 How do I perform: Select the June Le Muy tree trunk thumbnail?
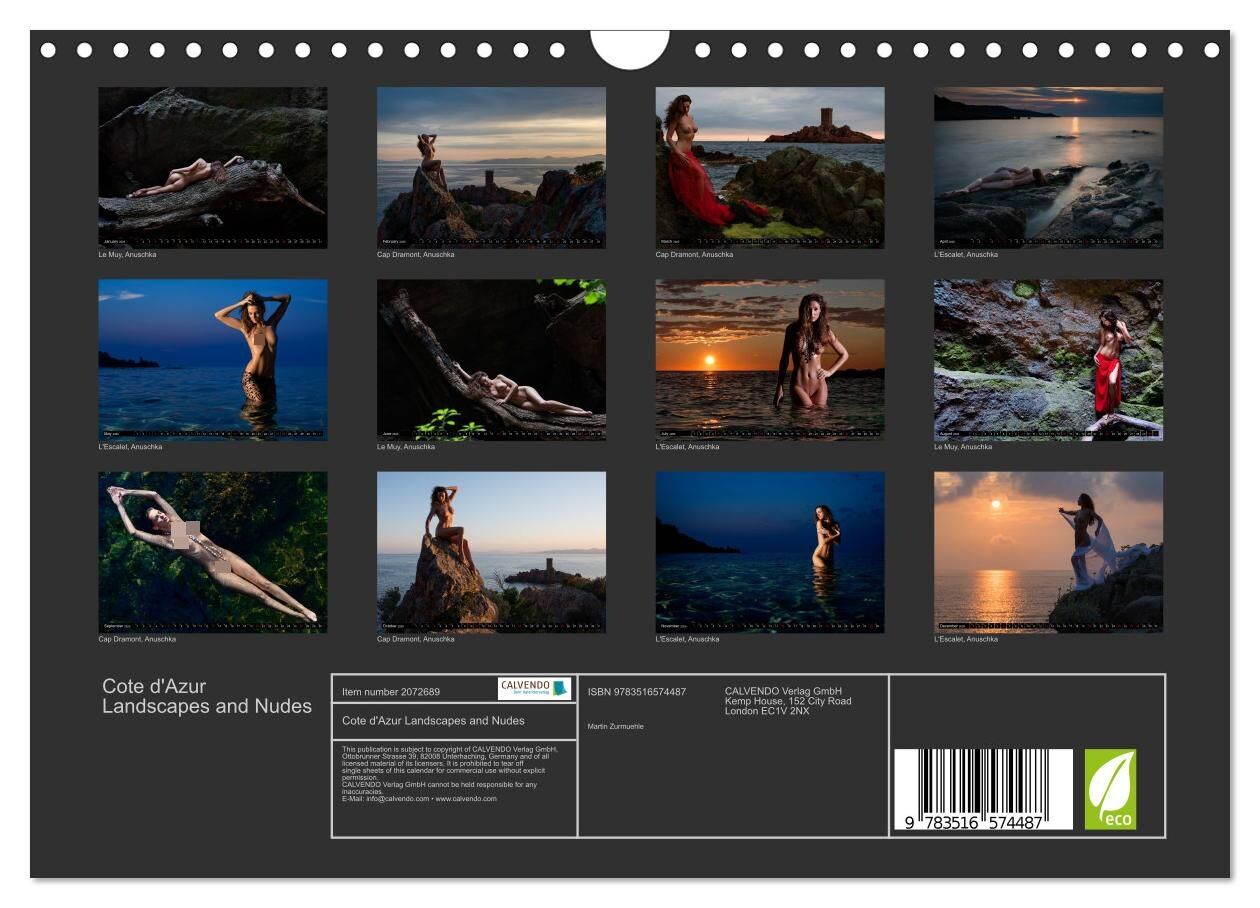(491, 359)
